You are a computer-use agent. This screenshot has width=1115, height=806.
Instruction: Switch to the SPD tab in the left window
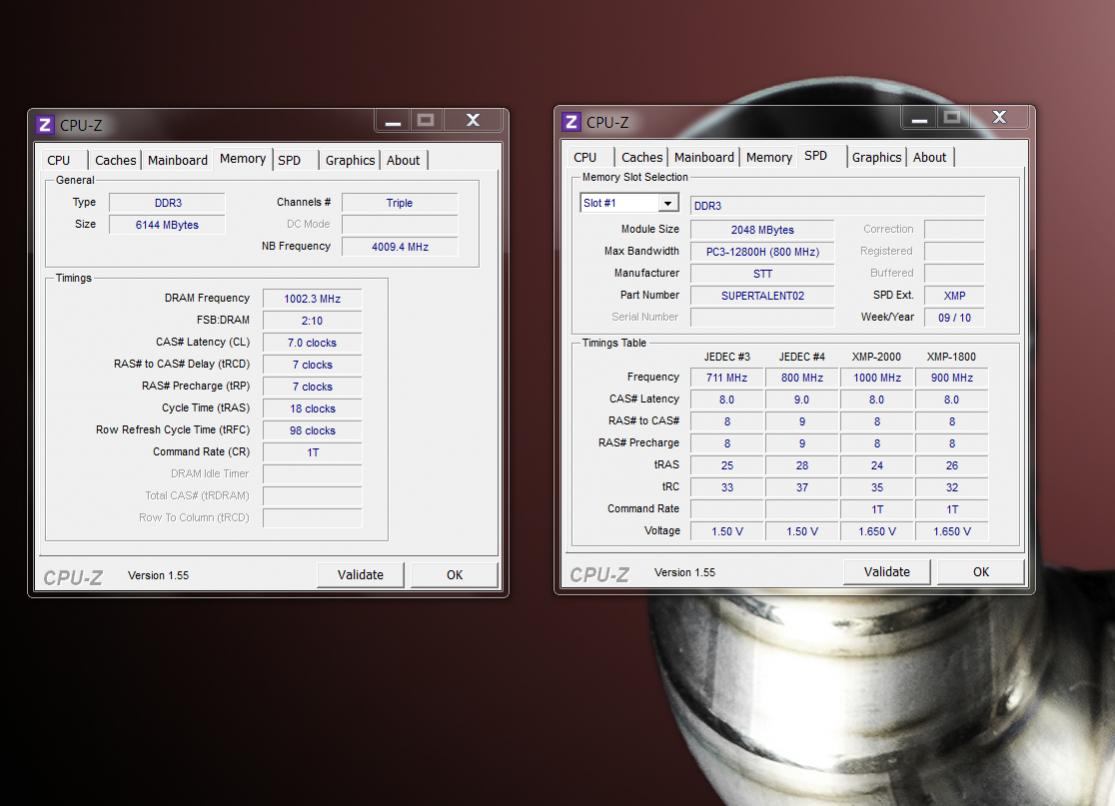click(x=289, y=160)
